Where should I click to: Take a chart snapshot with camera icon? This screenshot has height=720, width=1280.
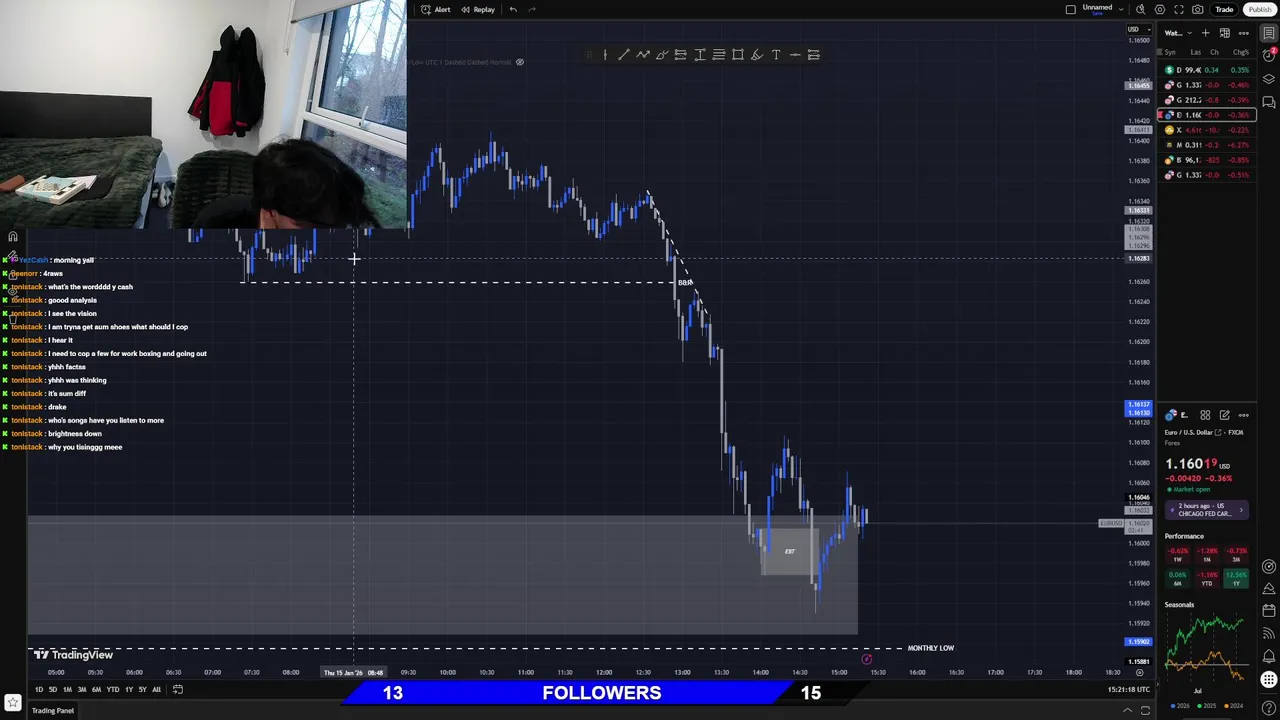pos(1198,10)
